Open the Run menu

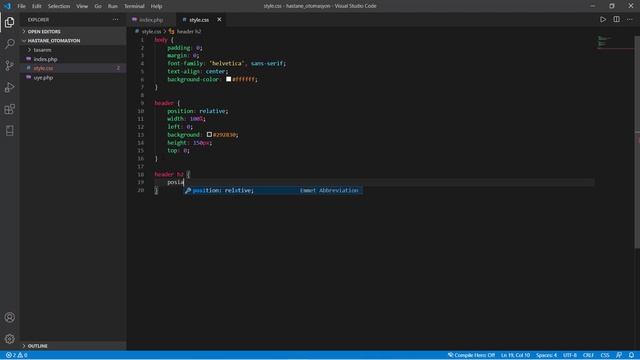click(x=113, y=6)
